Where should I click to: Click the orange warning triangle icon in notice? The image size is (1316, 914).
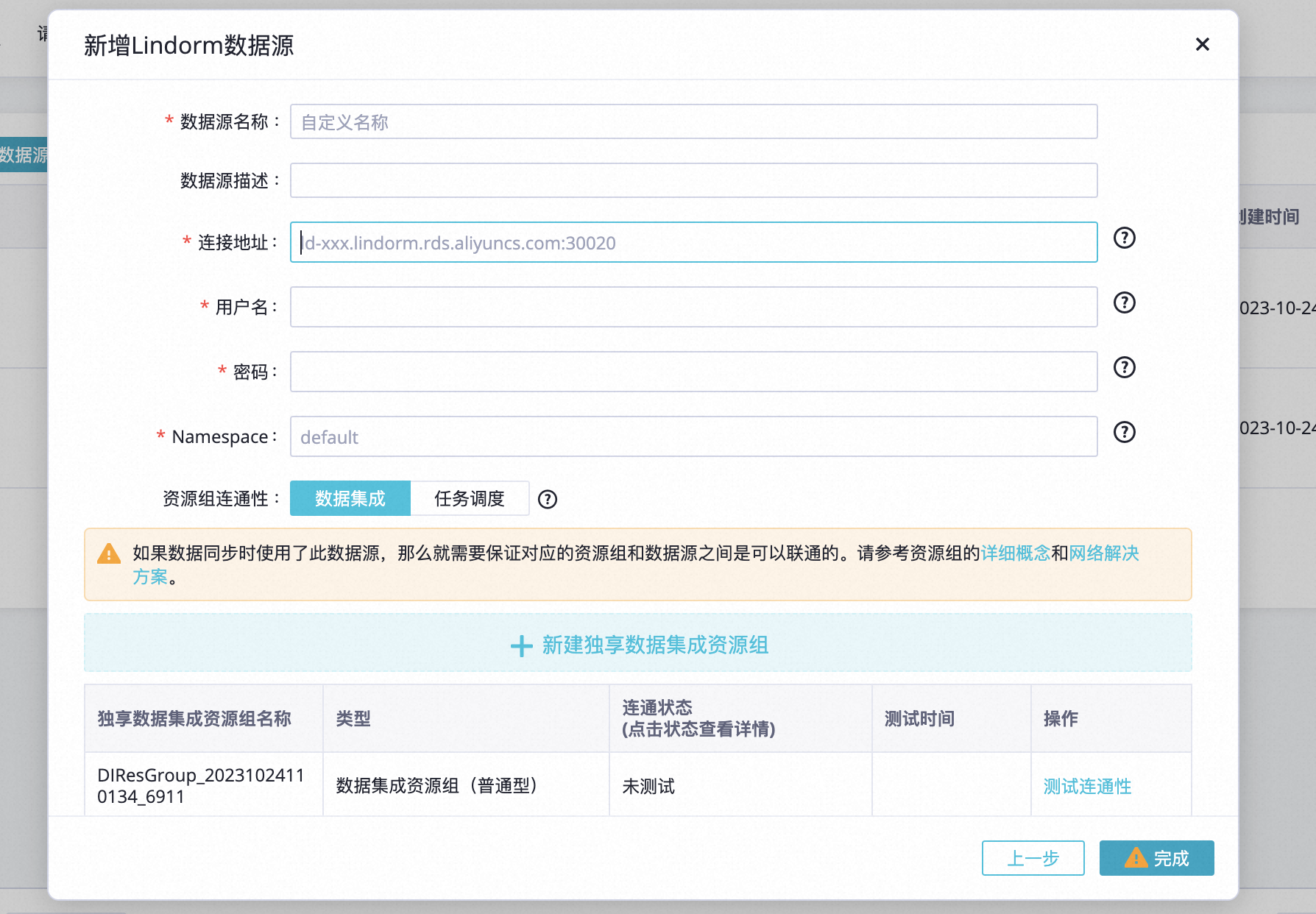click(x=109, y=553)
